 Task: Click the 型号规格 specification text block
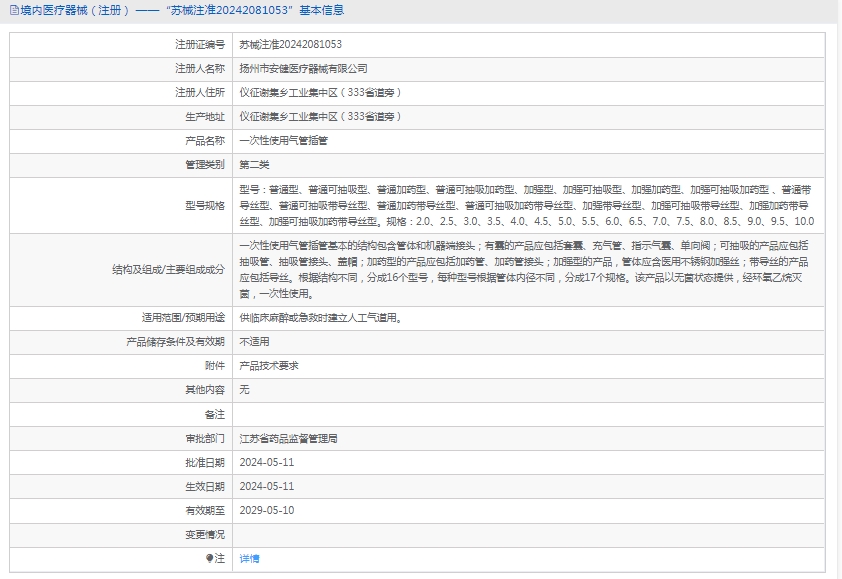[527, 205]
